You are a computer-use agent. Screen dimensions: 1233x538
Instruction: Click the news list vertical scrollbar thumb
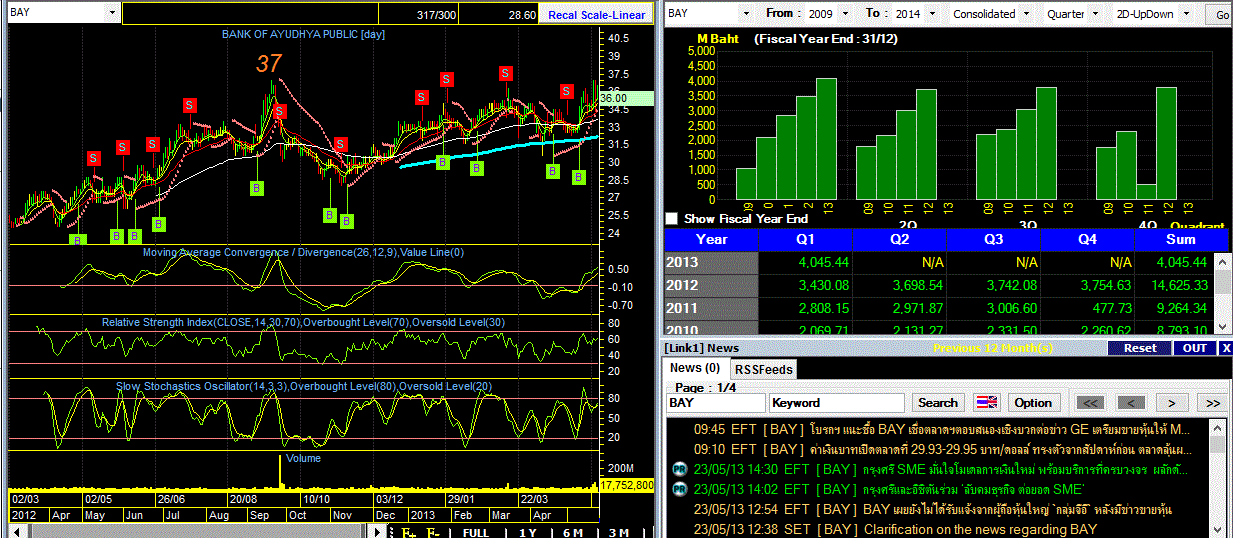pyautogui.click(x=1217, y=447)
